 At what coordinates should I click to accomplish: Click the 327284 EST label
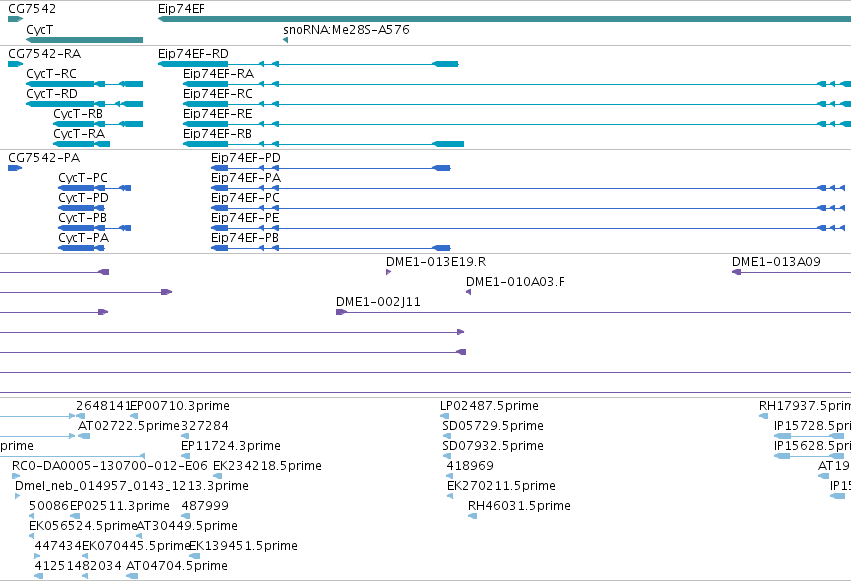204,425
